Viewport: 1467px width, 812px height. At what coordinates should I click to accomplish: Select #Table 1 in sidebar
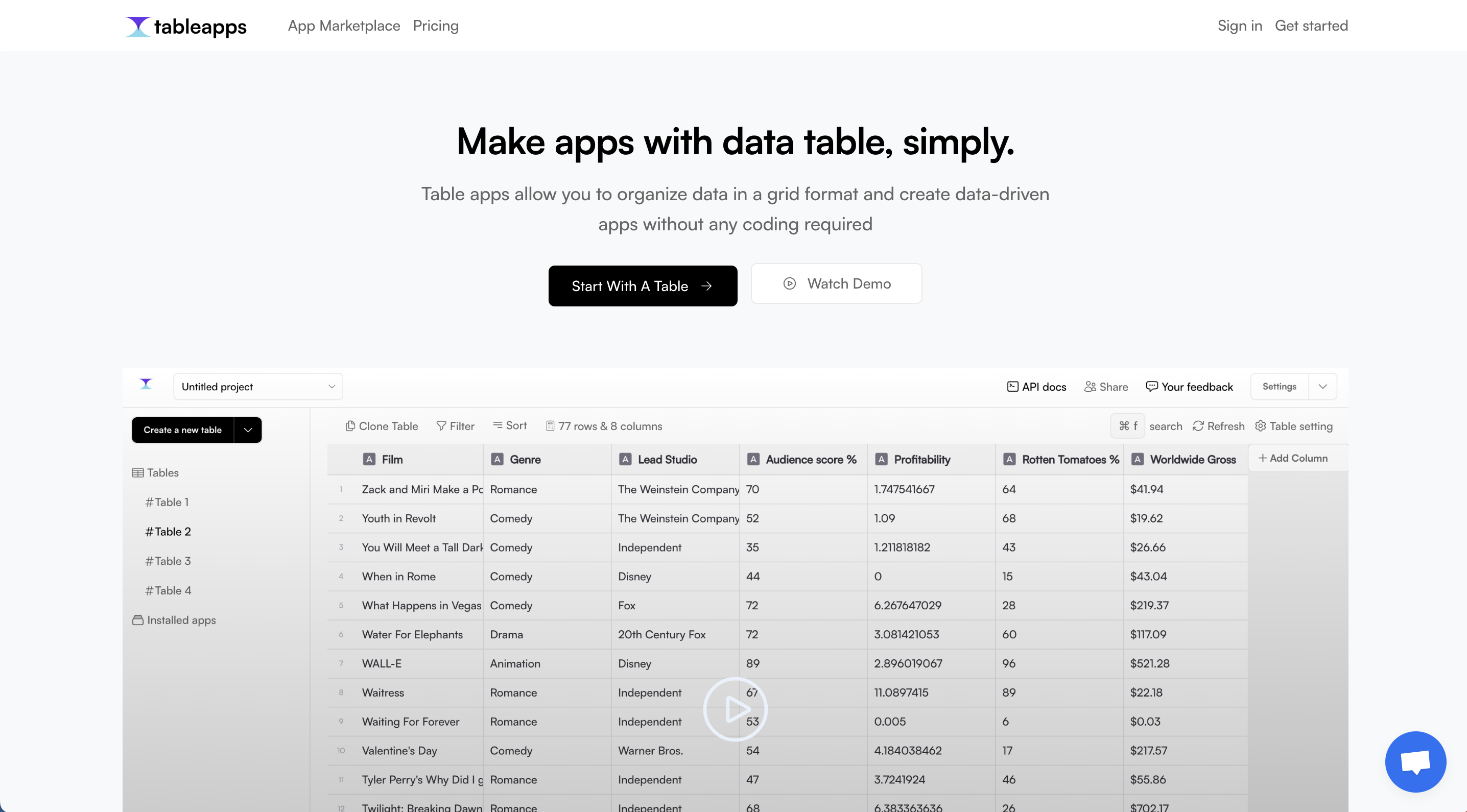[x=167, y=502]
